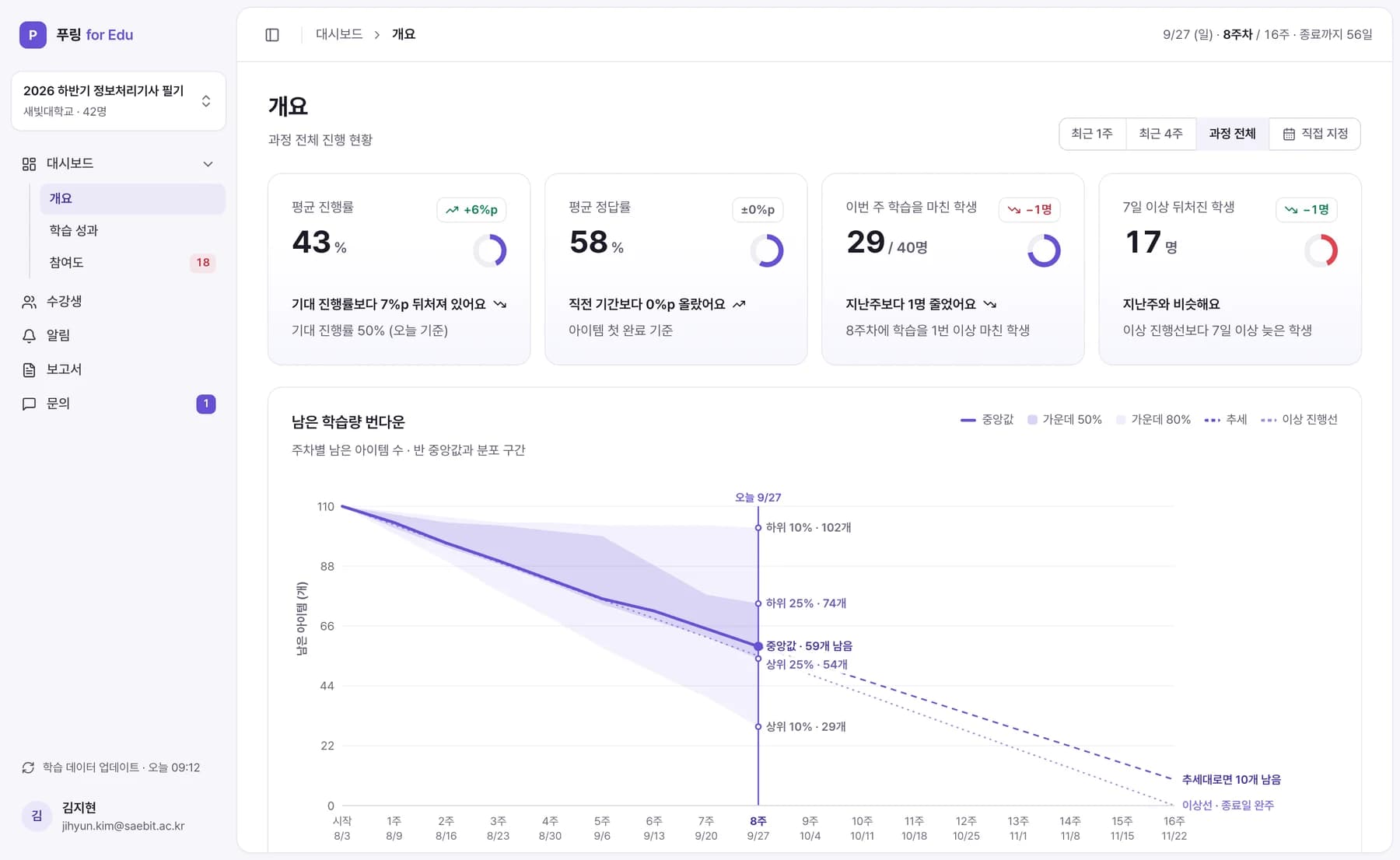
Task: Click the 오늘 9/27 chart marker label
Action: (x=758, y=498)
